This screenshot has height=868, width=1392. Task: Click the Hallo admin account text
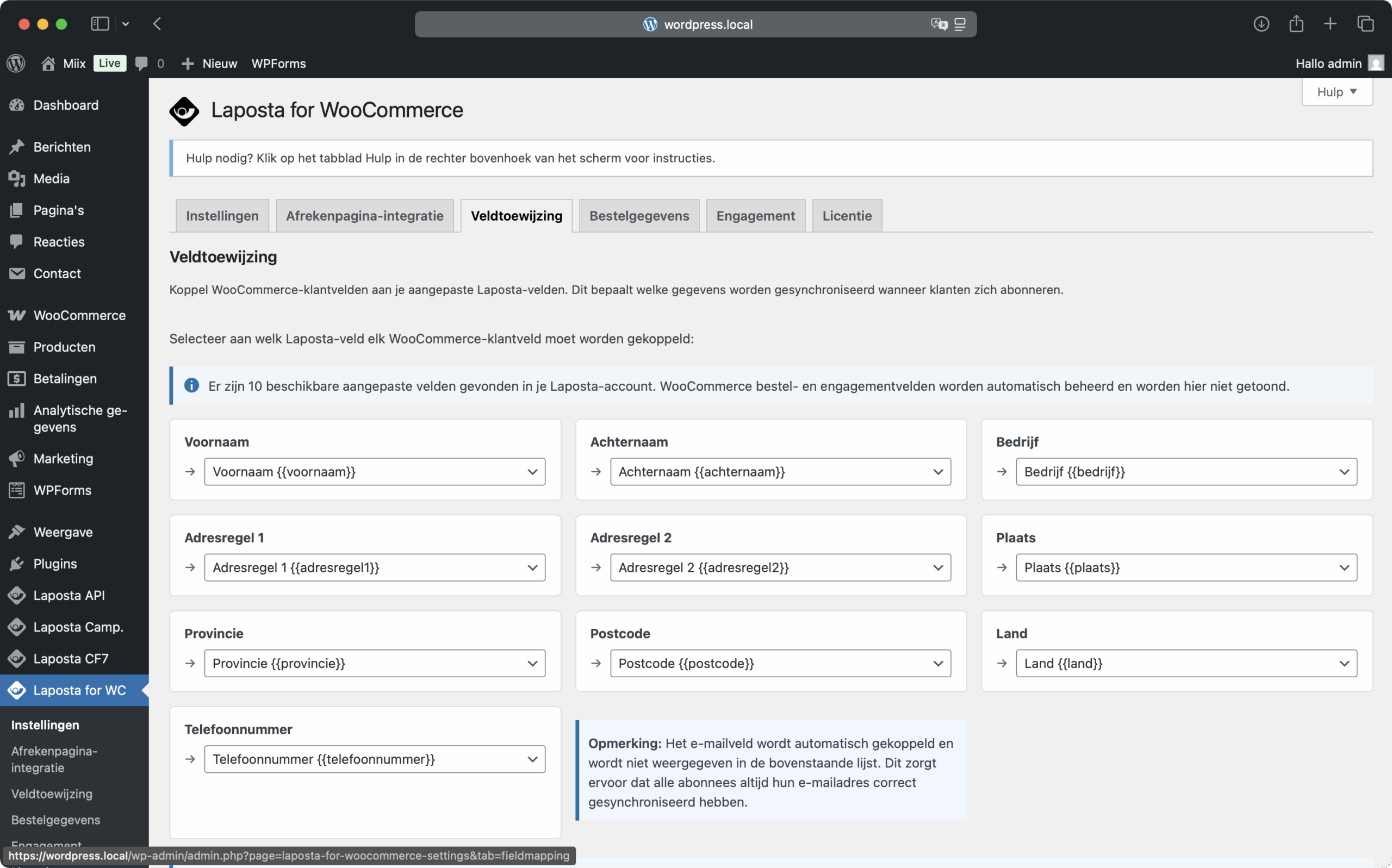1328,63
